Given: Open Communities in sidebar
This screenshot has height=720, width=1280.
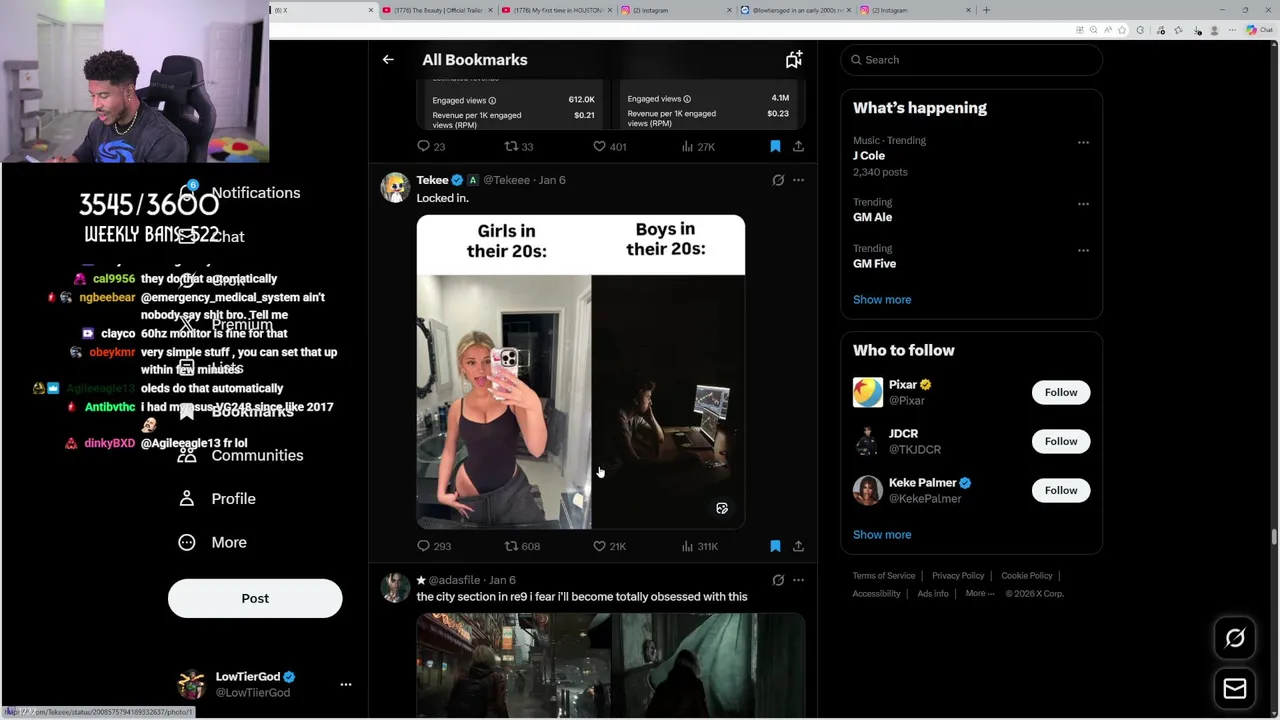Looking at the screenshot, I should coord(241,455).
